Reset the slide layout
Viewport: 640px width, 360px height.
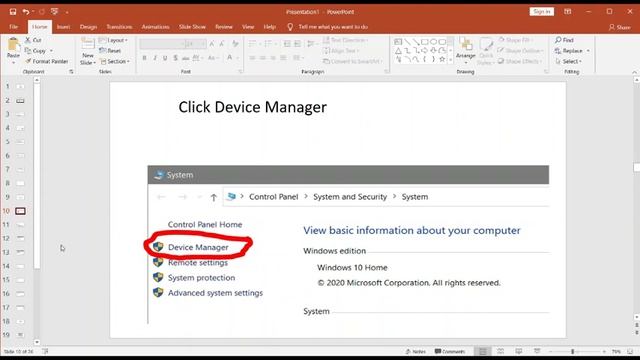[110, 51]
